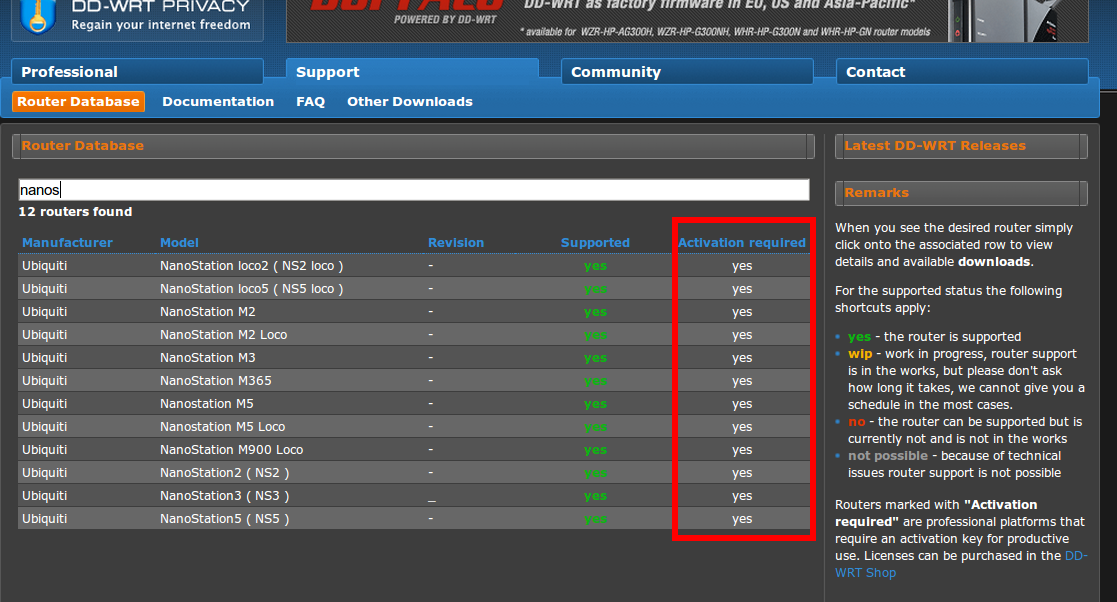Select the NanoStation M365 row
This screenshot has width=1117, height=602.
(414, 380)
